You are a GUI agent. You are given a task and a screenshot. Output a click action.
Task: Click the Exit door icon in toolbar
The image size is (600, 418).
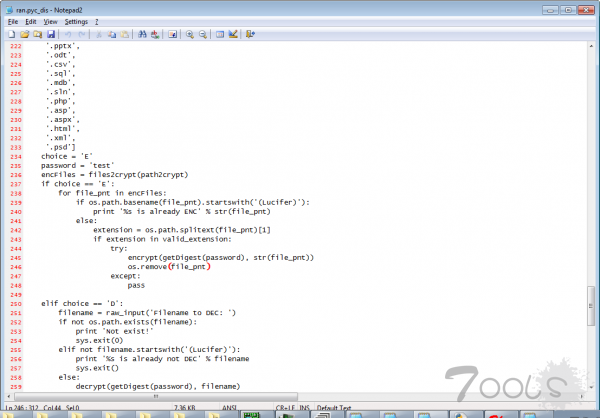point(250,33)
